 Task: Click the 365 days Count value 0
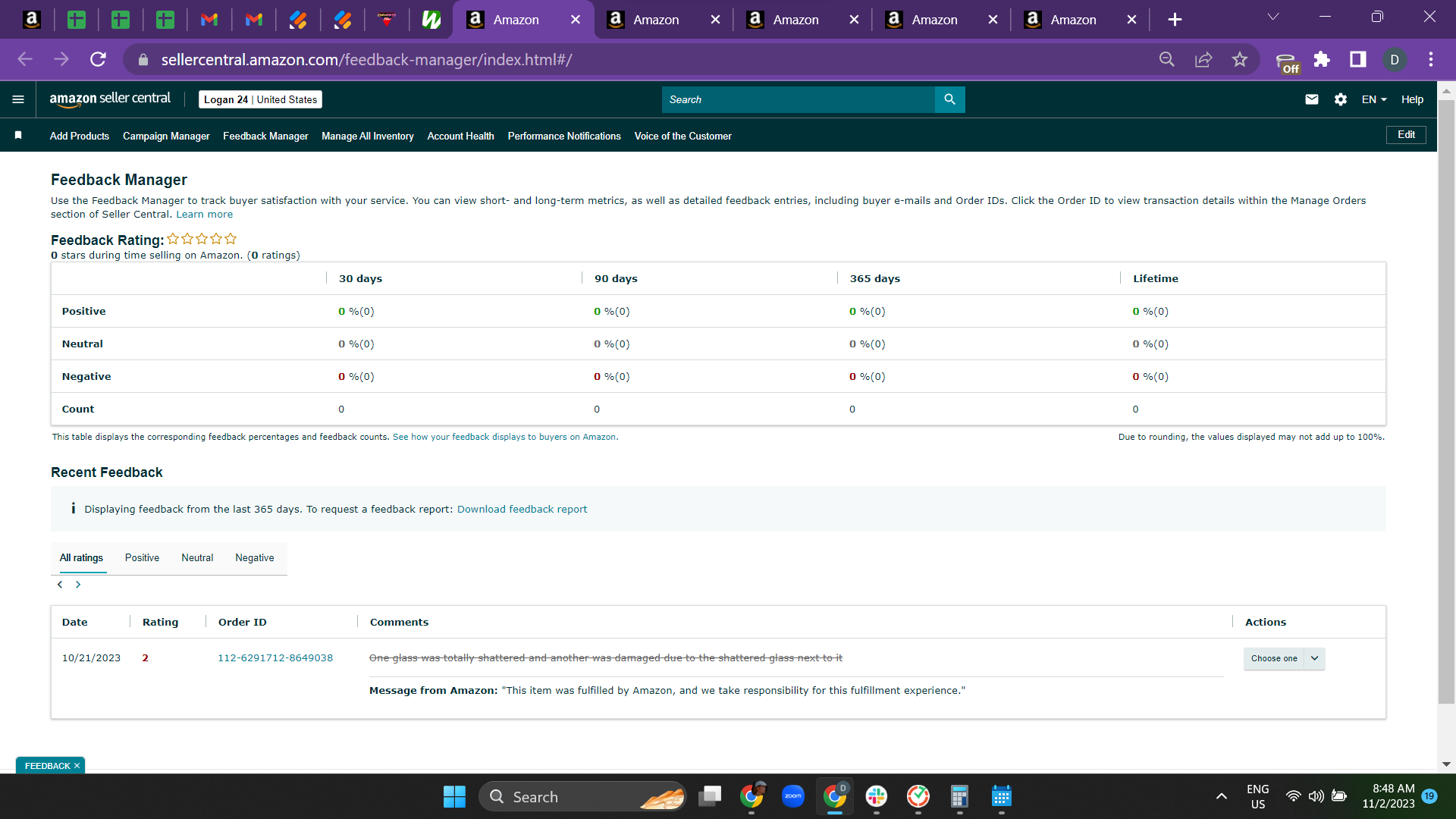[x=852, y=409]
